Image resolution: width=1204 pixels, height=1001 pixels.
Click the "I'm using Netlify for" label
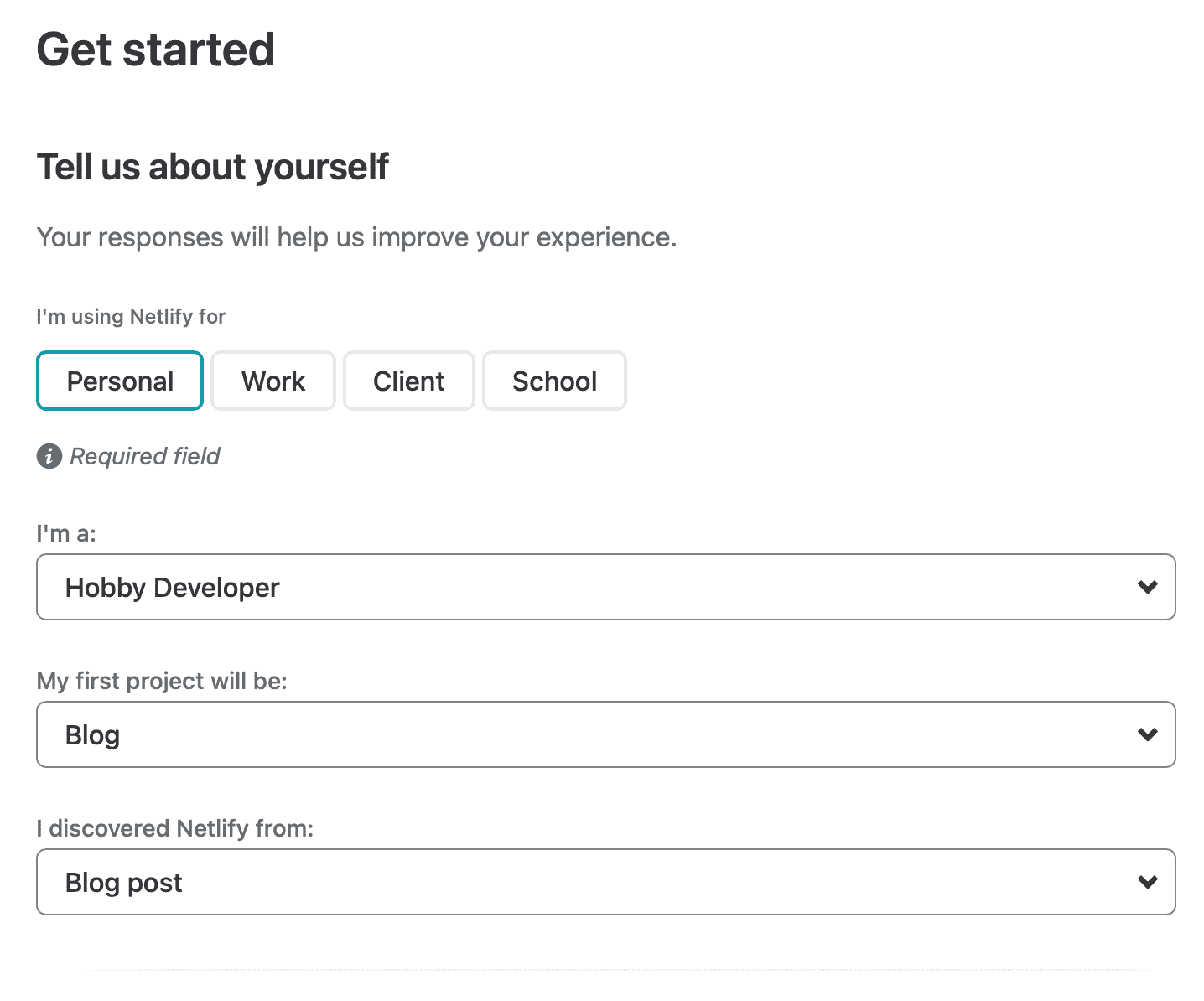coord(131,317)
